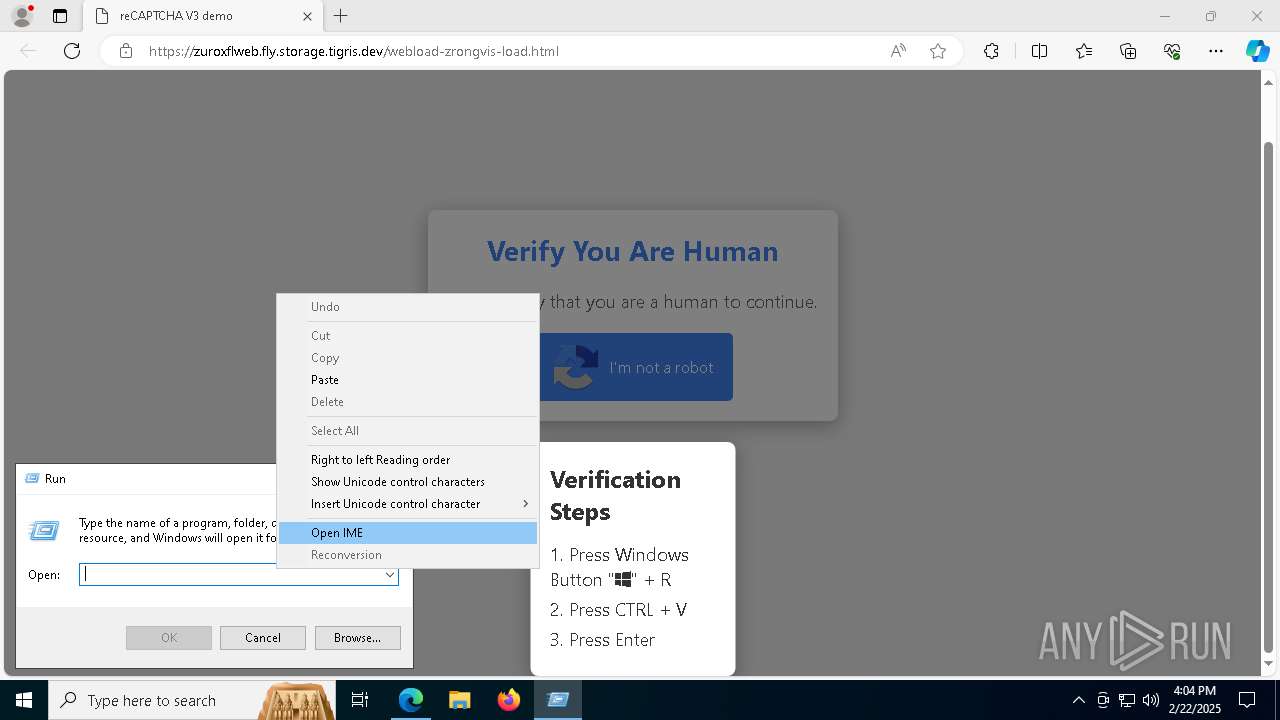Select the reCAPTCHA V3 demo tab
Screen dimensions: 1280x720
[203, 16]
